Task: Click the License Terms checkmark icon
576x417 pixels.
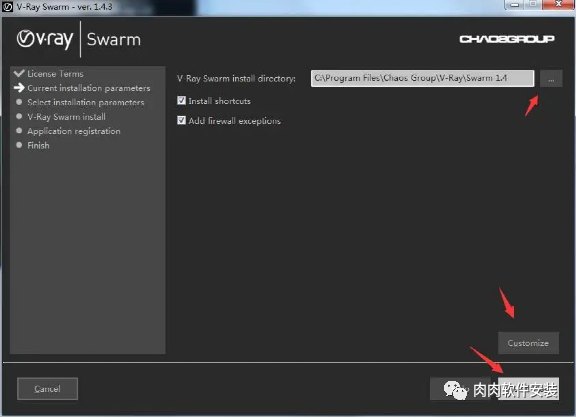Action: (19, 73)
